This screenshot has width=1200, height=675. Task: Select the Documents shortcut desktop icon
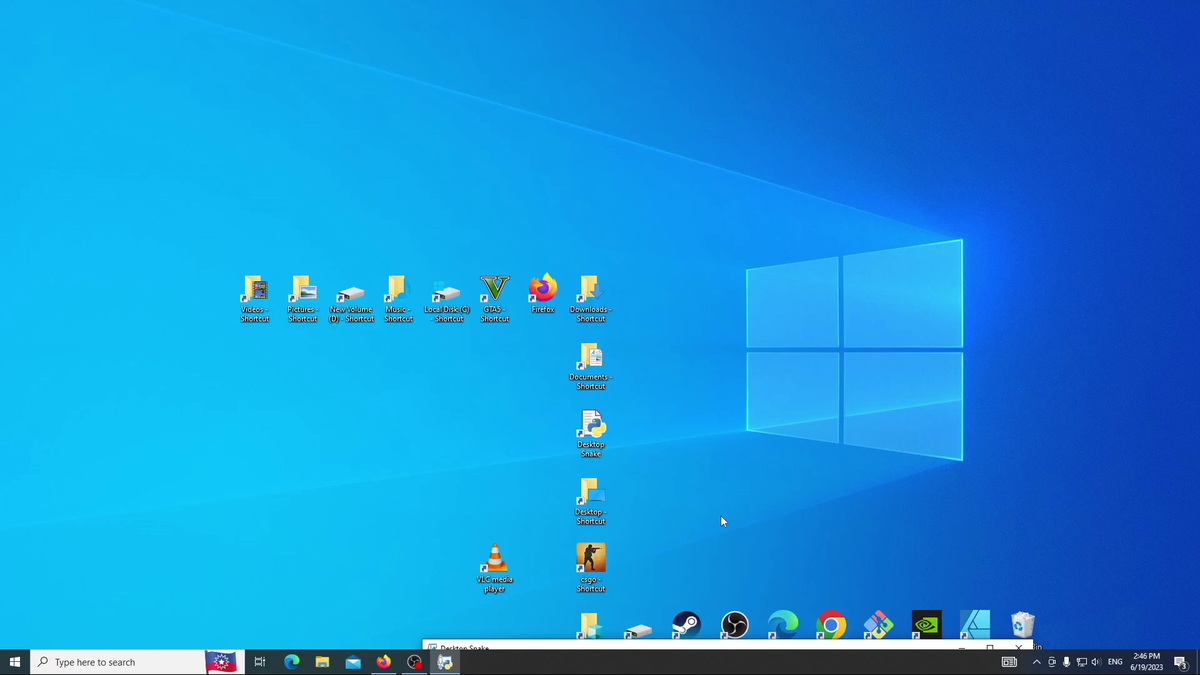pos(590,367)
